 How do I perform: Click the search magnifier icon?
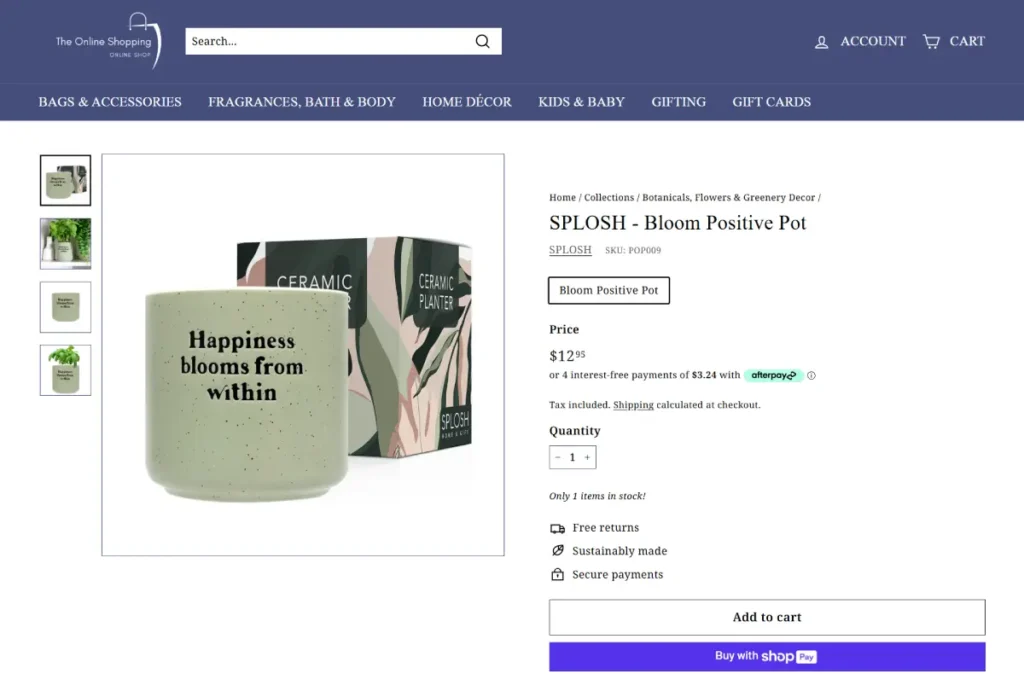click(482, 41)
